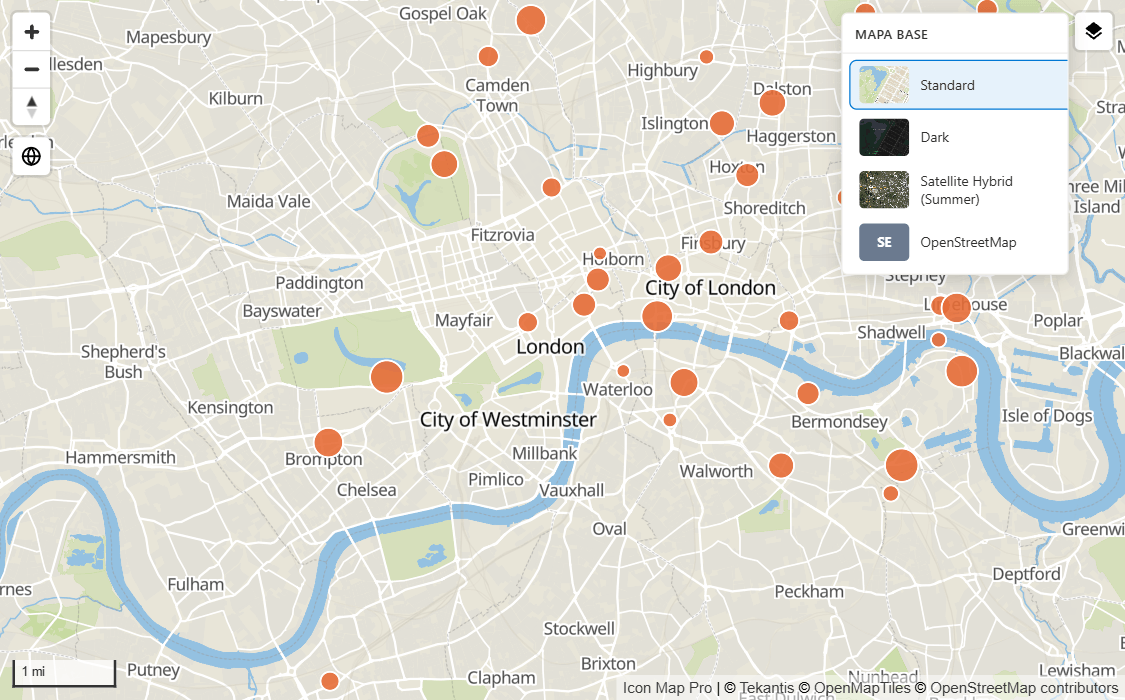Click the SE OpenStreetMap thumbnail
Screen dimensions: 1125x700
(884, 242)
